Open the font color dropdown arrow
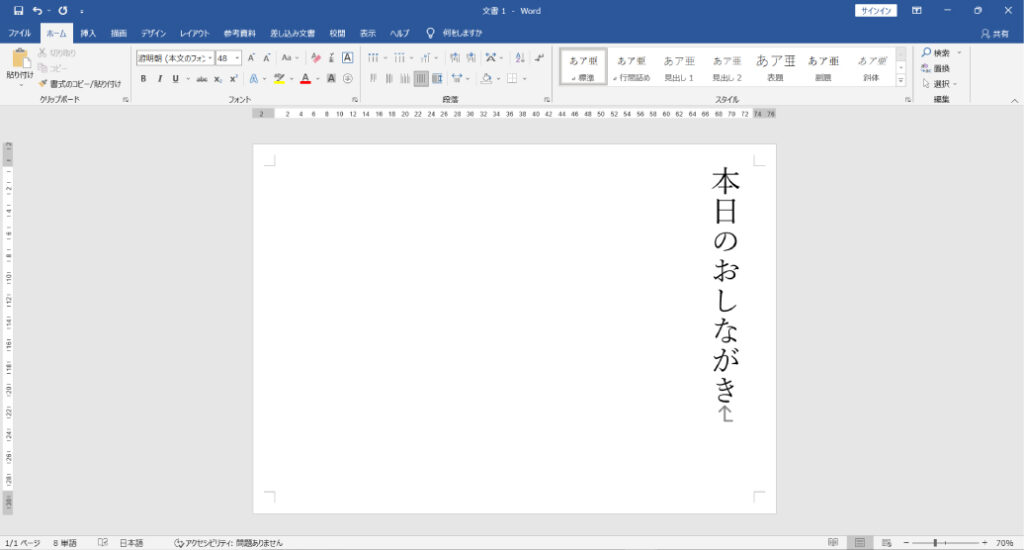 click(x=317, y=79)
